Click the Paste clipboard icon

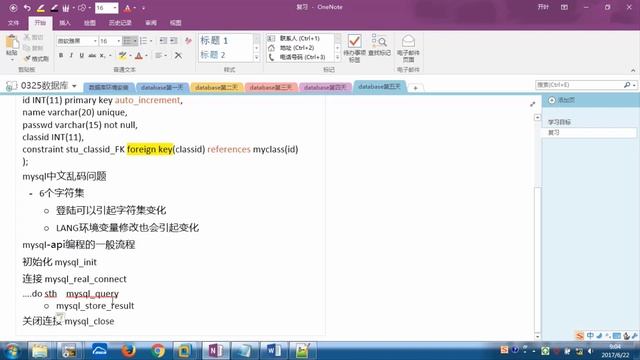tap(12, 42)
